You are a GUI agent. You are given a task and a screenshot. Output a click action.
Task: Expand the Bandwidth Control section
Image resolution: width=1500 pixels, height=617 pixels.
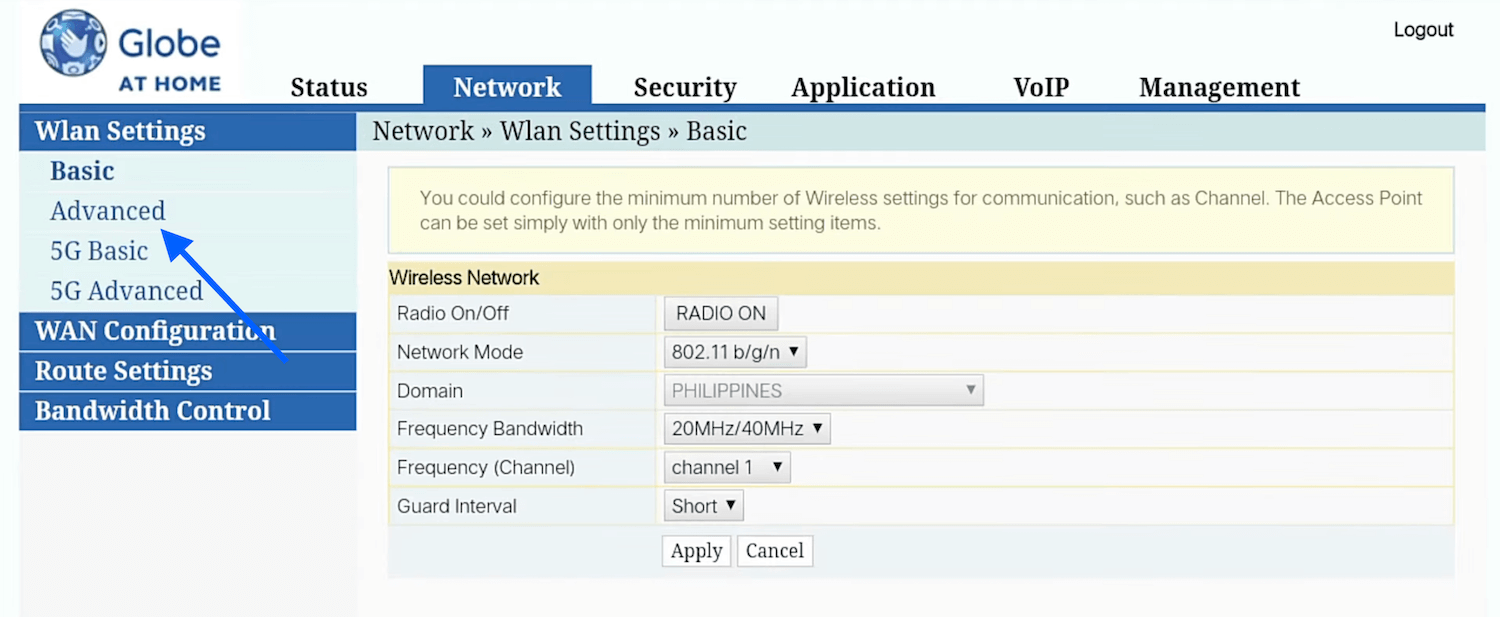point(152,411)
